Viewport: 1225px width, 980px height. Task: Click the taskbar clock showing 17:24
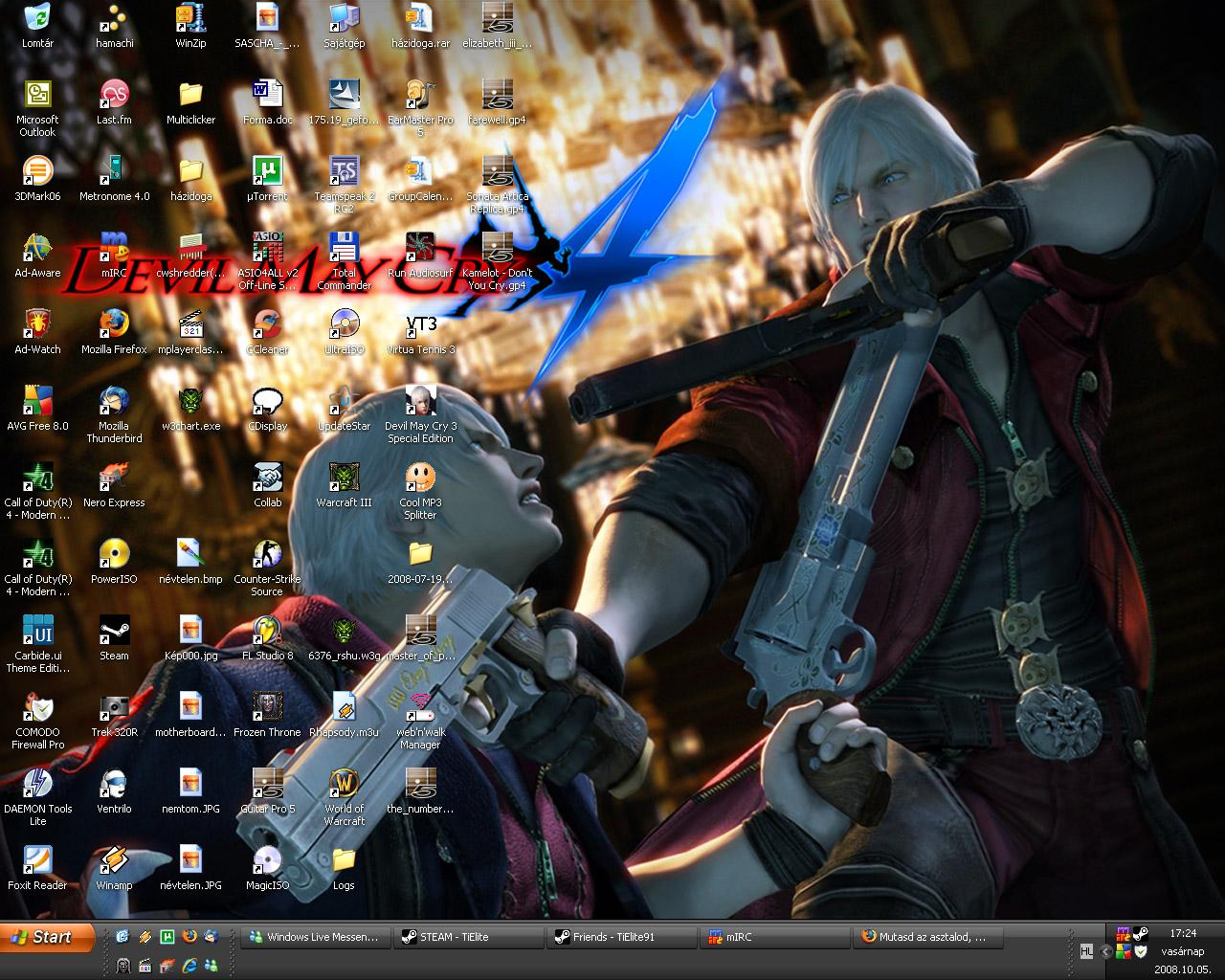pos(1183,933)
